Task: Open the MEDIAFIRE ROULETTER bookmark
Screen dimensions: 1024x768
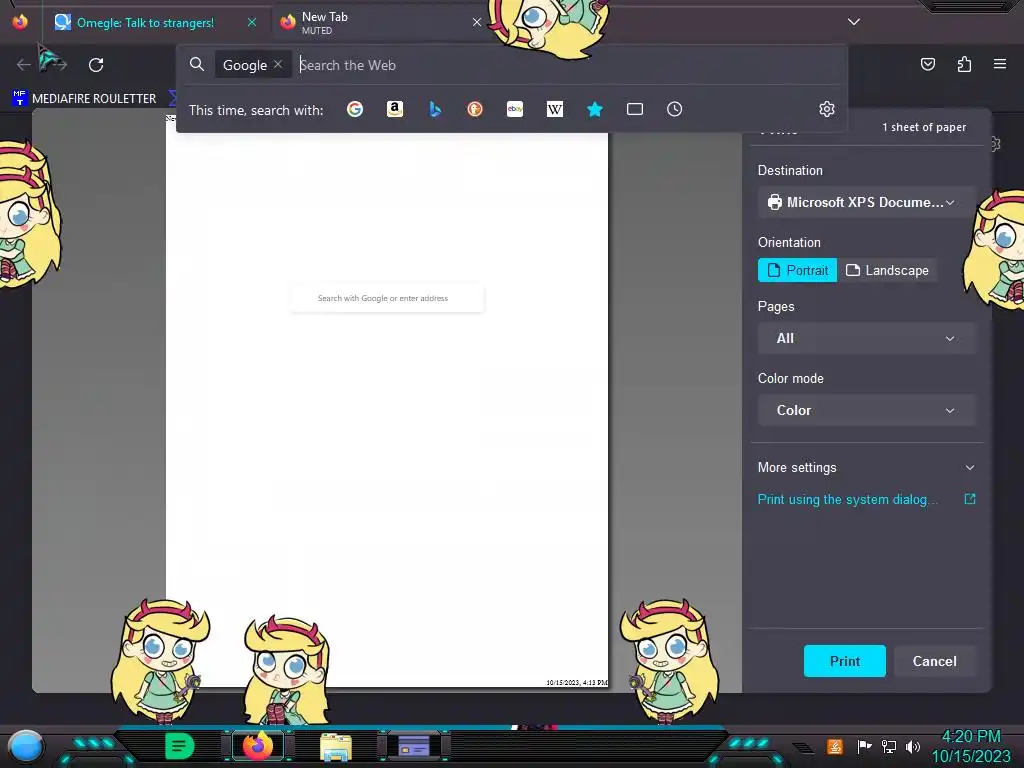Action: coord(84,98)
